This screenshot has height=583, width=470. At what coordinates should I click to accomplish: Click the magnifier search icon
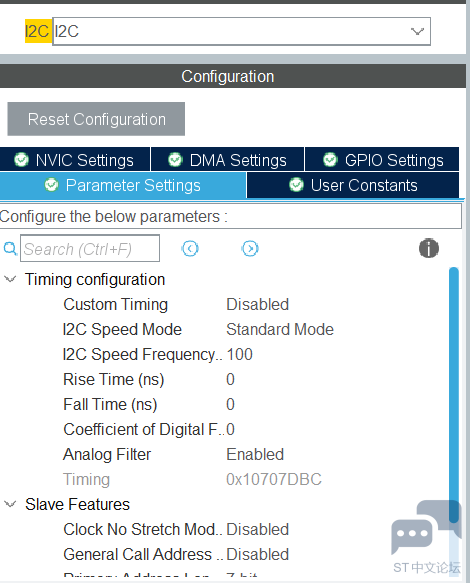(x=10, y=248)
